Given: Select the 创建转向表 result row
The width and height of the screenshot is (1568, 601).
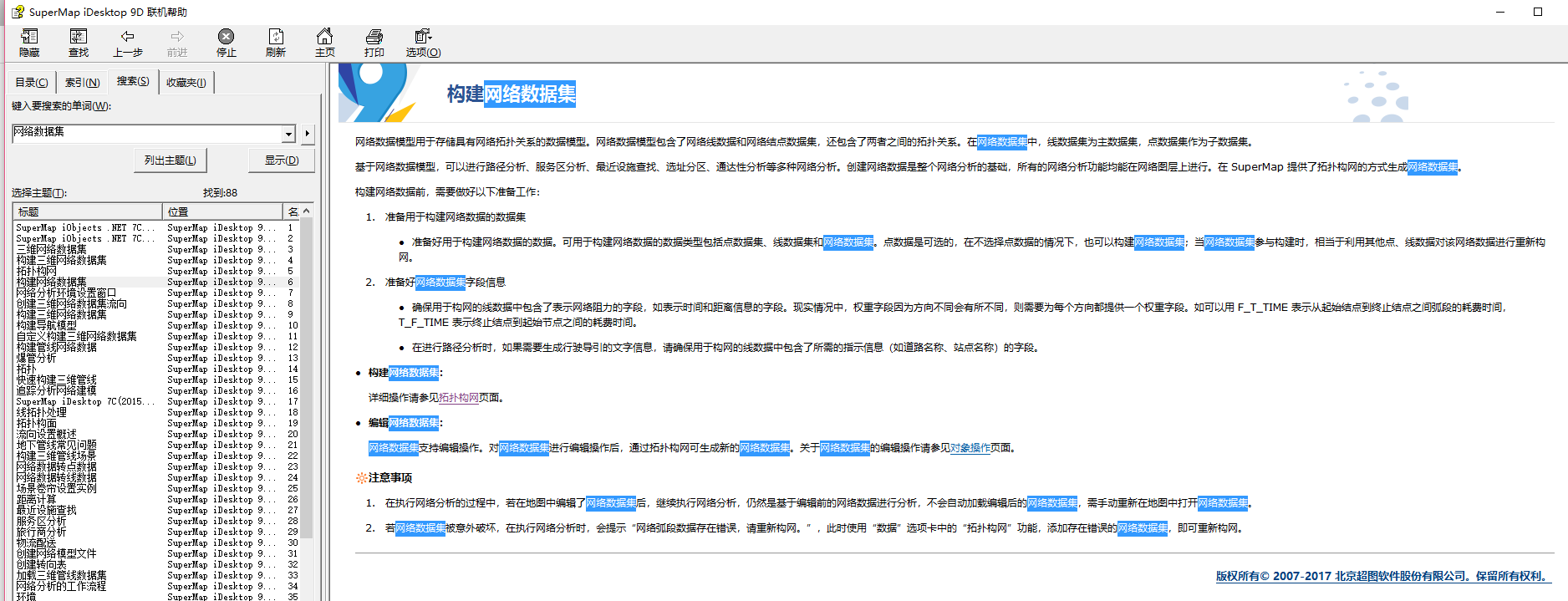Looking at the screenshot, I should (157, 564).
